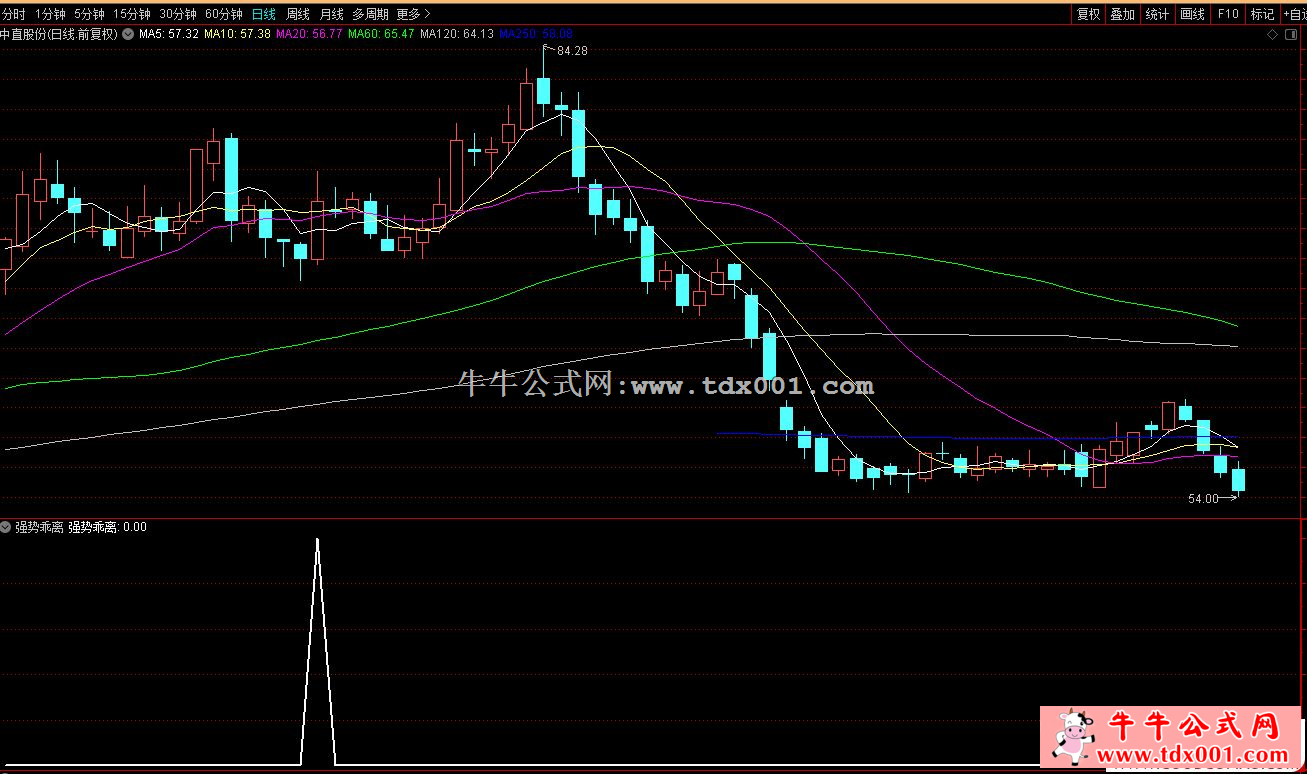Viewport: 1307px width, 774px height.
Task: Click the green MA60: 65.47 label
Action: pyautogui.click(x=381, y=34)
